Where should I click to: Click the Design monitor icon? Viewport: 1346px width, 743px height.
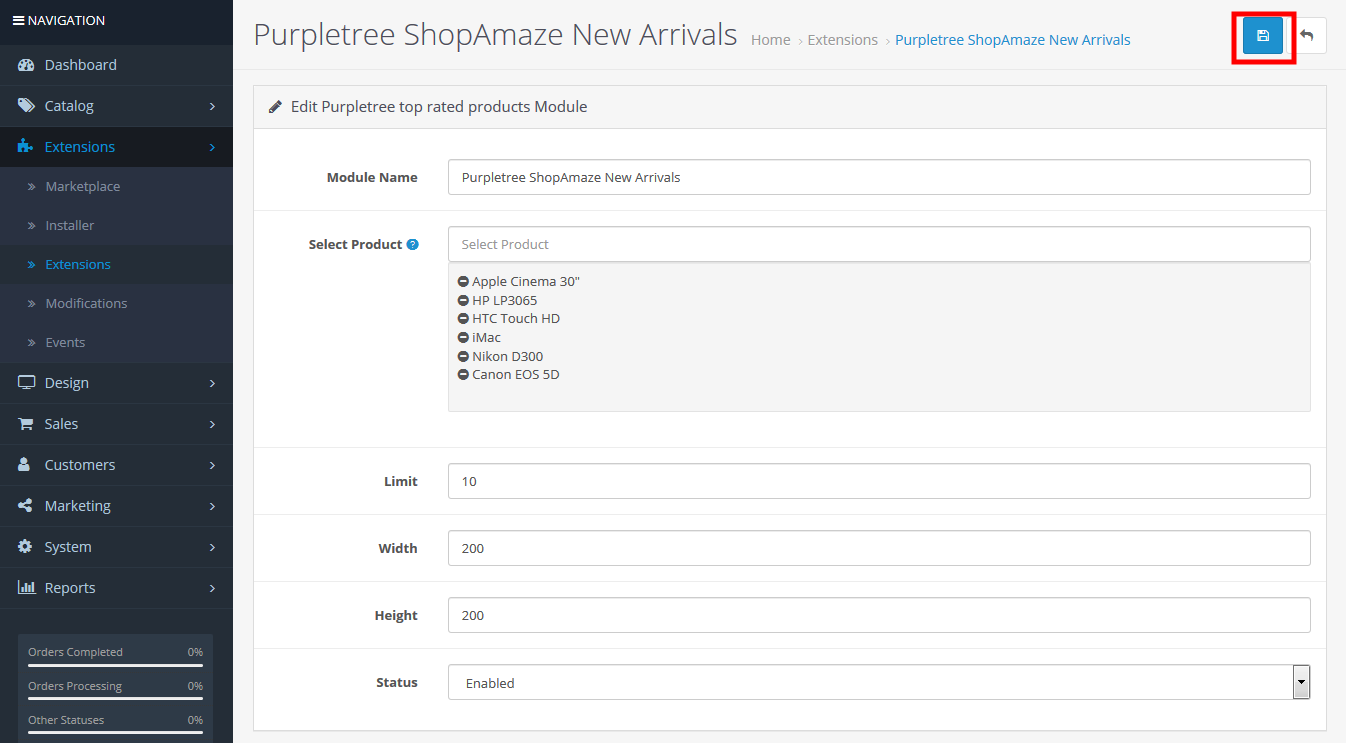[x=26, y=383]
